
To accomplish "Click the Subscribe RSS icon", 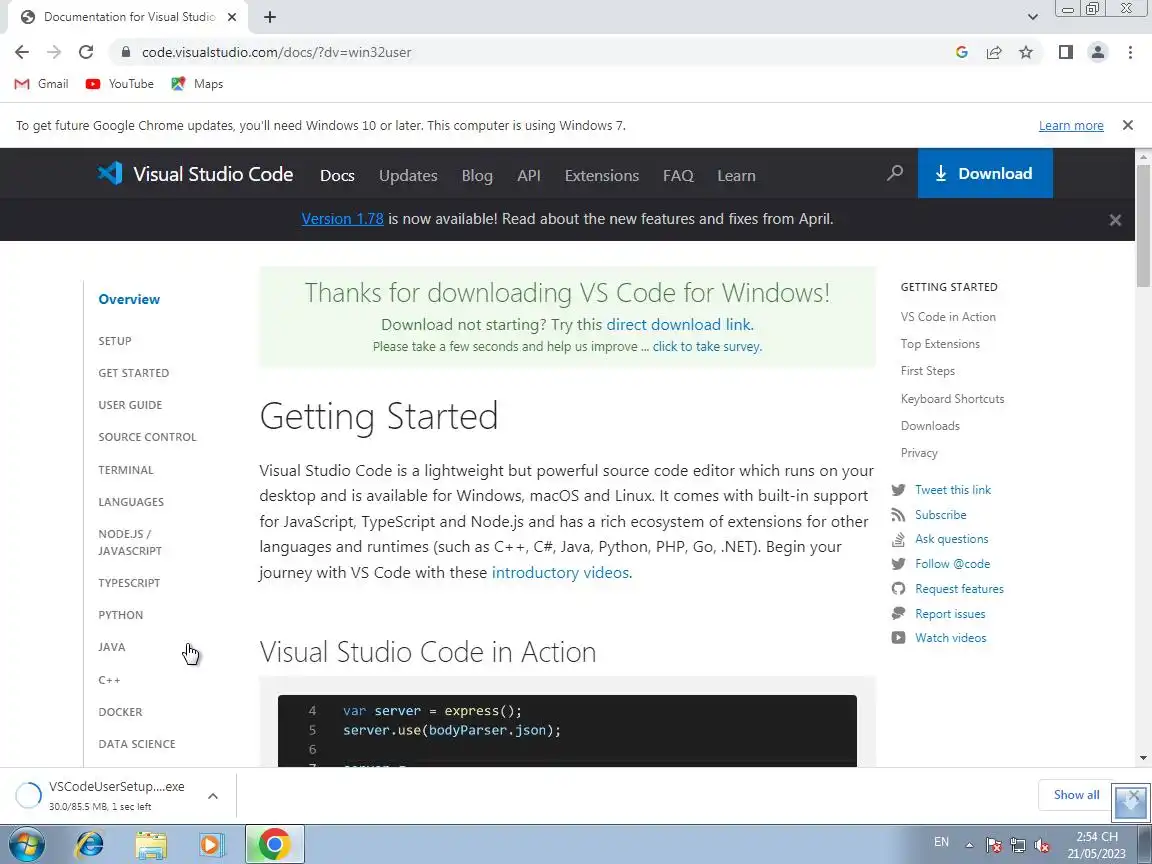I will click(x=898, y=515).
